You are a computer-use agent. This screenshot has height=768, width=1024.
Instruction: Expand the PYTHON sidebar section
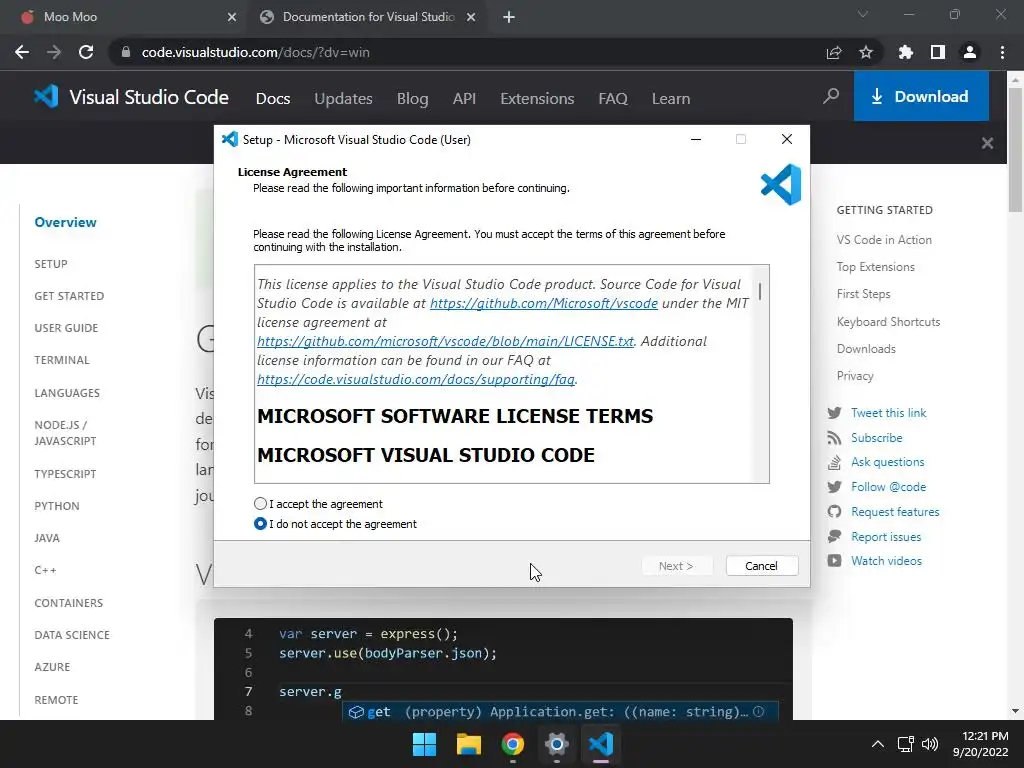pyautogui.click(x=57, y=505)
